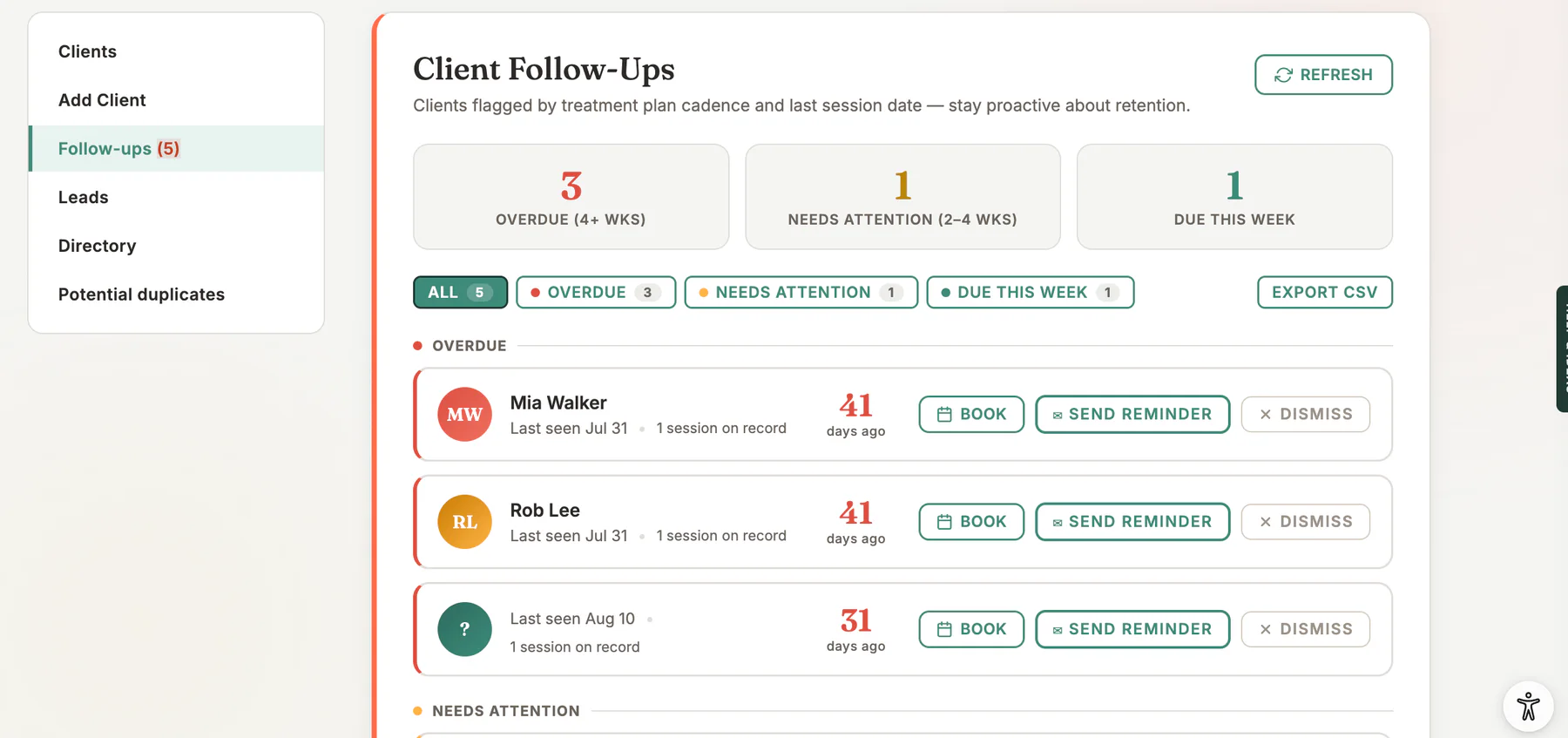Viewport: 1568px width, 738px height.
Task: Open the Clients page in sidebar
Action: point(176,51)
